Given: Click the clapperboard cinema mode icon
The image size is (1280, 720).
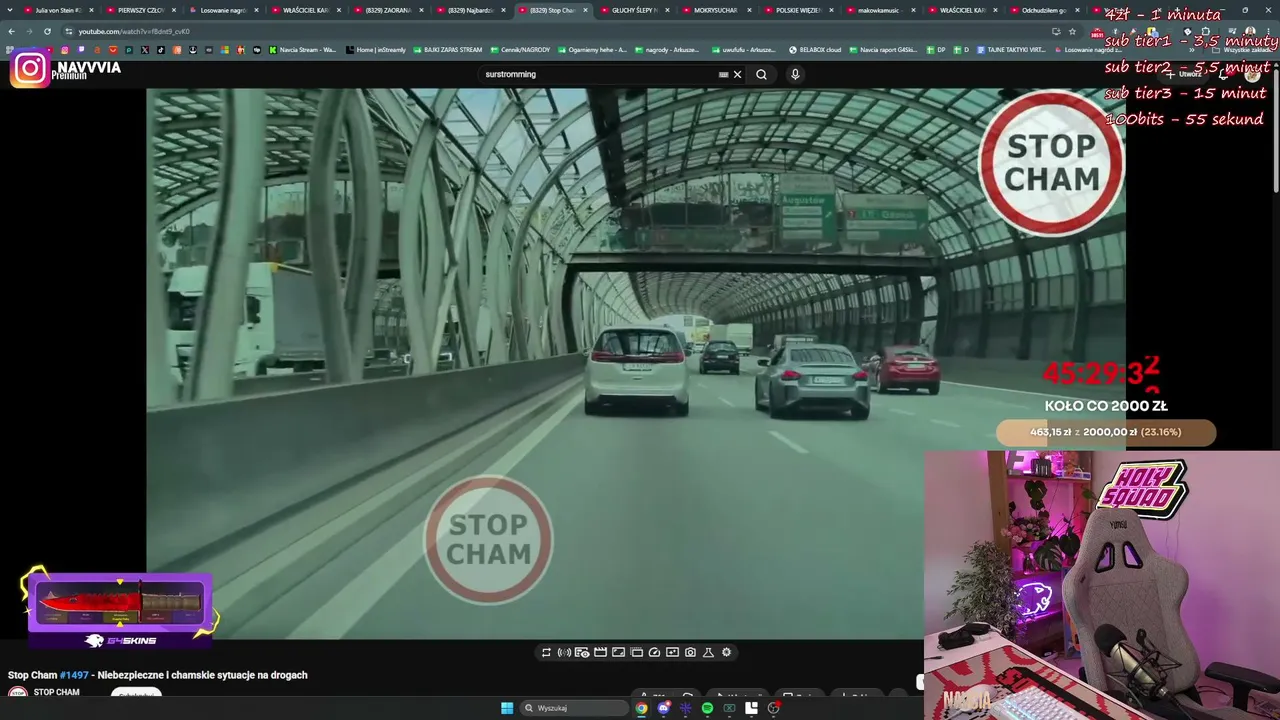Looking at the screenshot, I should pyautogui.click(x=600, y=652).
